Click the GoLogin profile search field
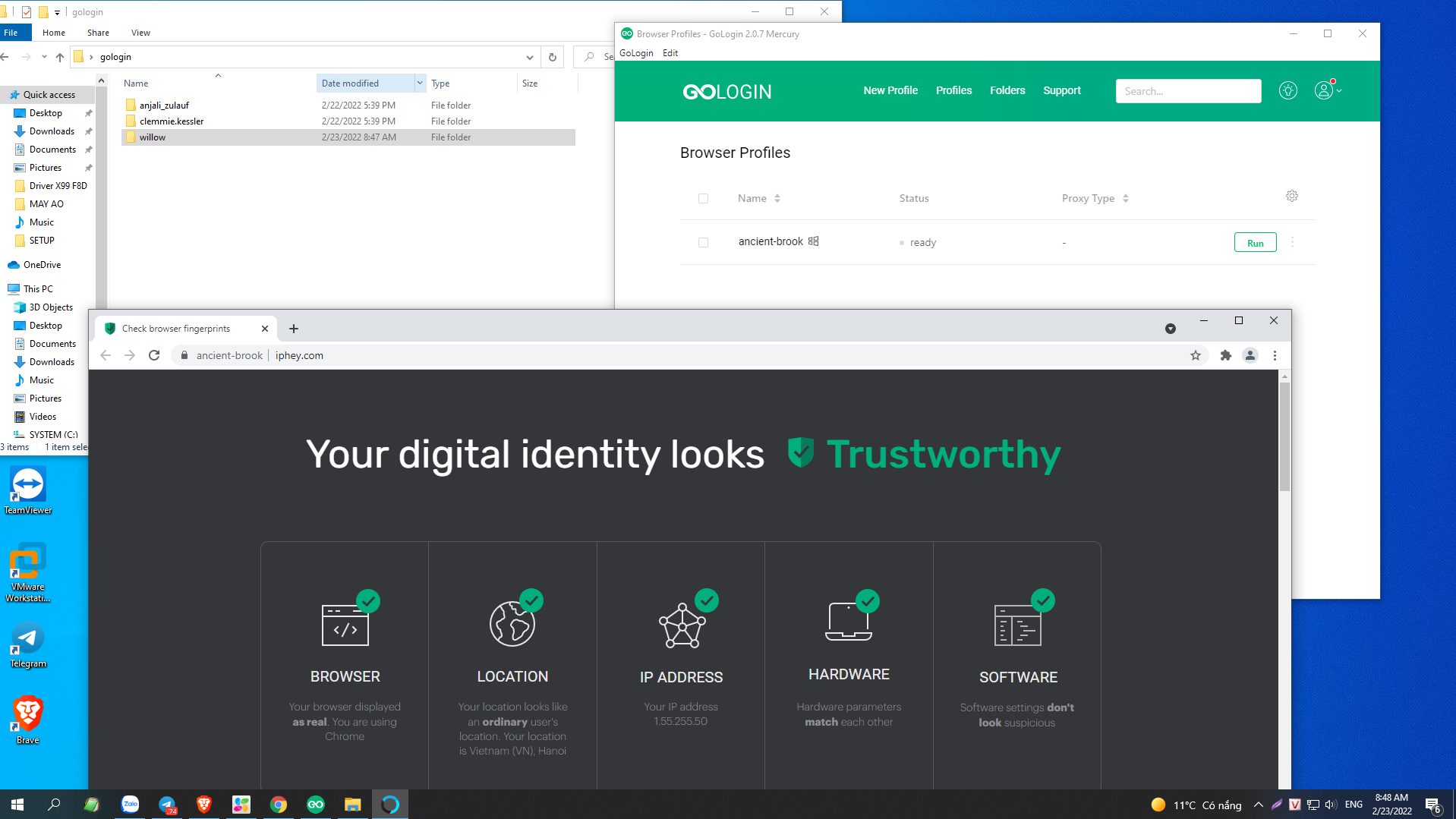 point(1188,91)
